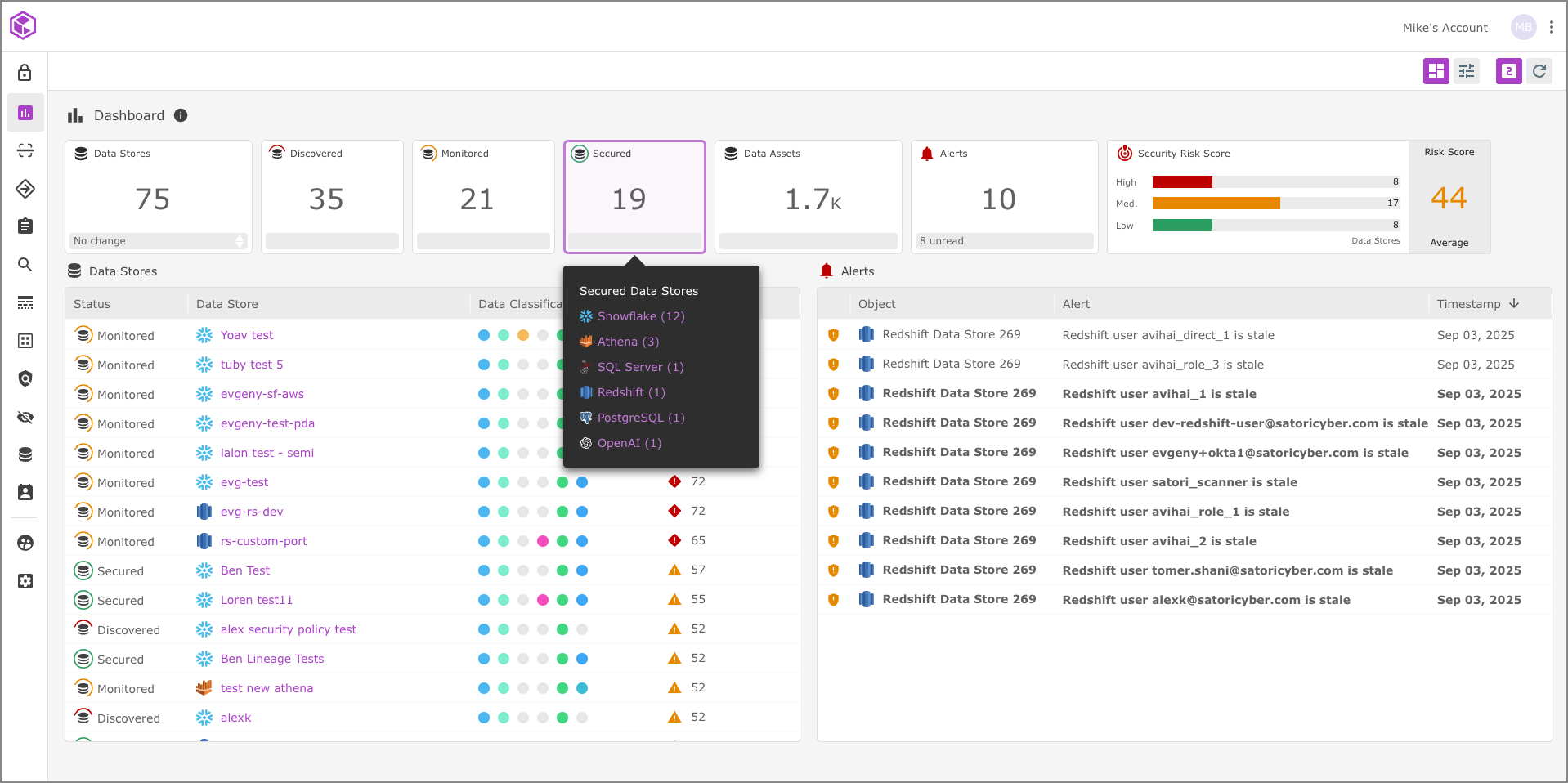The image size is (1568, 783).
Task: Select Redshift (1) in Secured Data Stores popup
Action: [630, 392]
